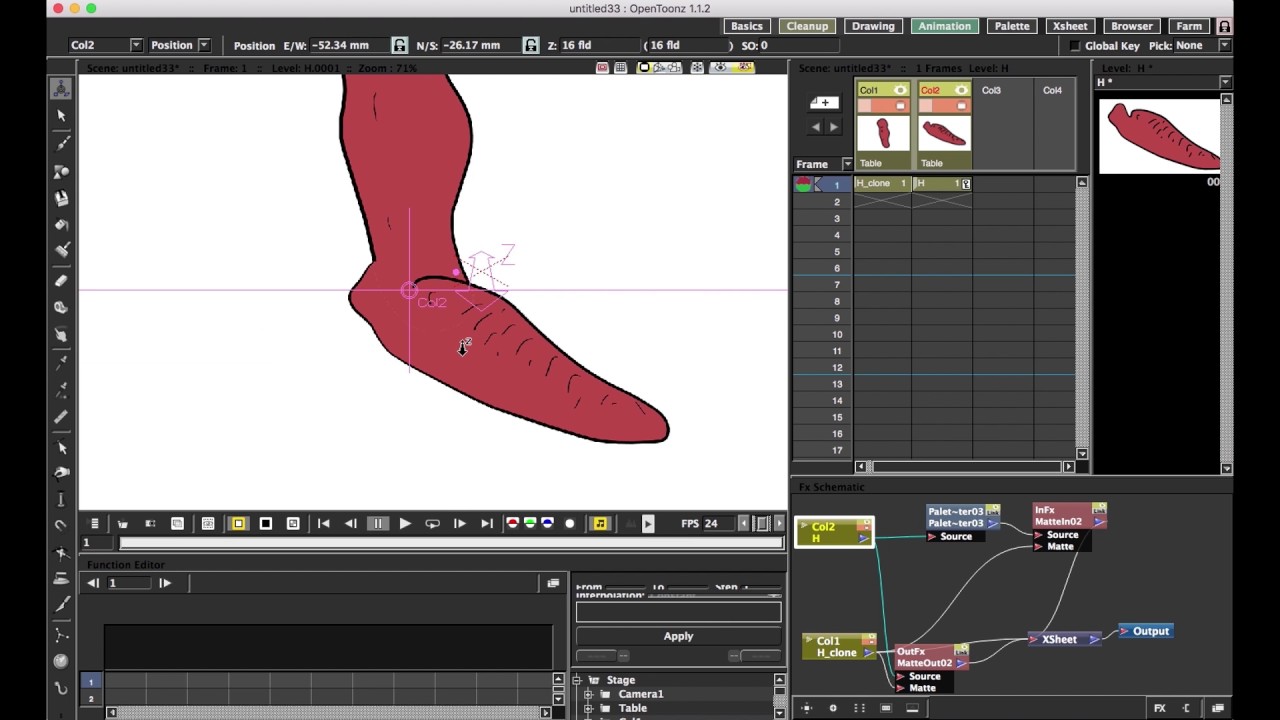Viewport: 1280px width, 720px height.
Task: Jump to the first frame
Action: click(323, 523)
